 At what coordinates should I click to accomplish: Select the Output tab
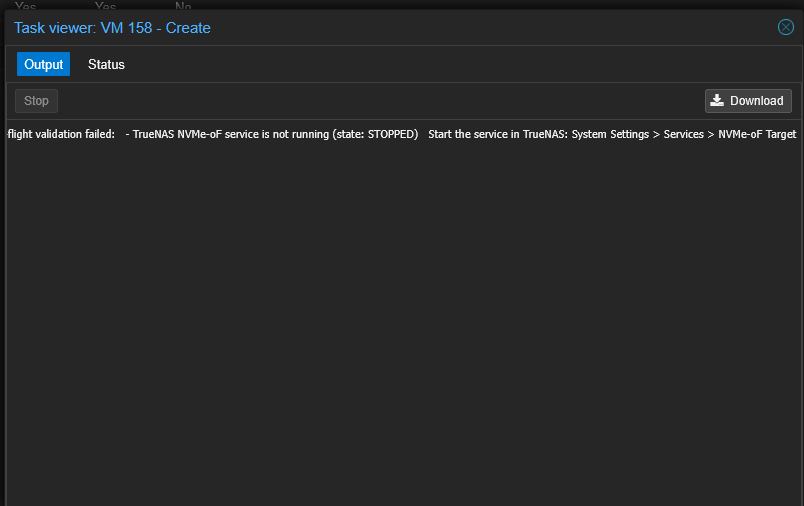[44, 65]
